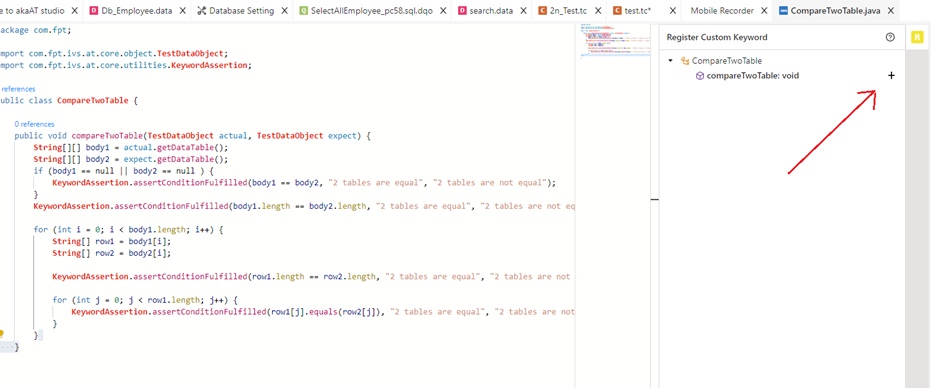Click the outer 'for (int i = 0' loop line
This screenshot has height=388, width=931.
pos(128,229)
